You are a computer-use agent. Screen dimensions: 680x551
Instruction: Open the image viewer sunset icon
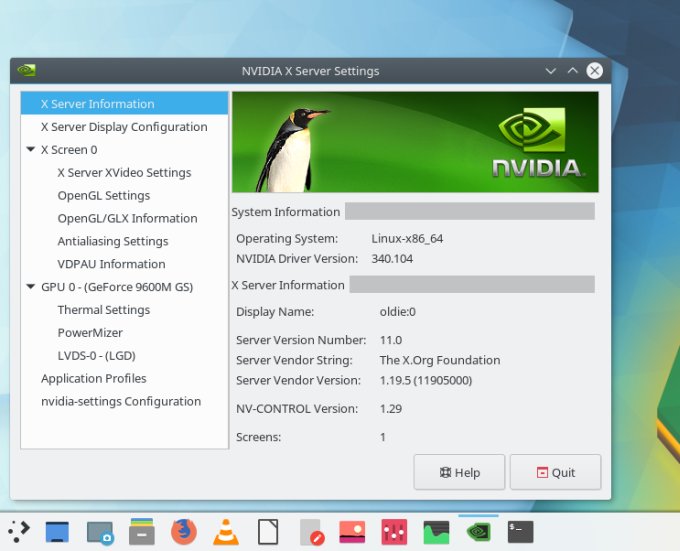(352, 532)
